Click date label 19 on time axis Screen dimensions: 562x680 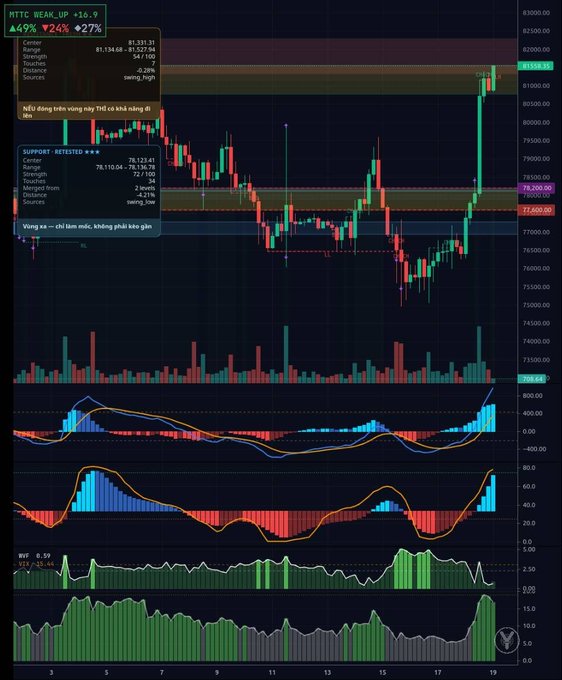pos(493,673)
